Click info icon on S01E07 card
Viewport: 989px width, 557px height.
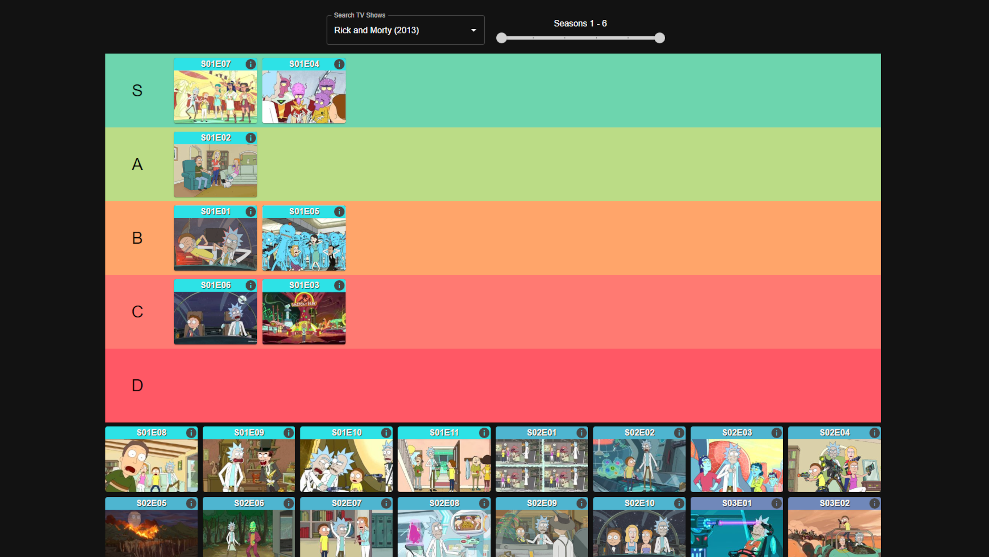point(250,64)
